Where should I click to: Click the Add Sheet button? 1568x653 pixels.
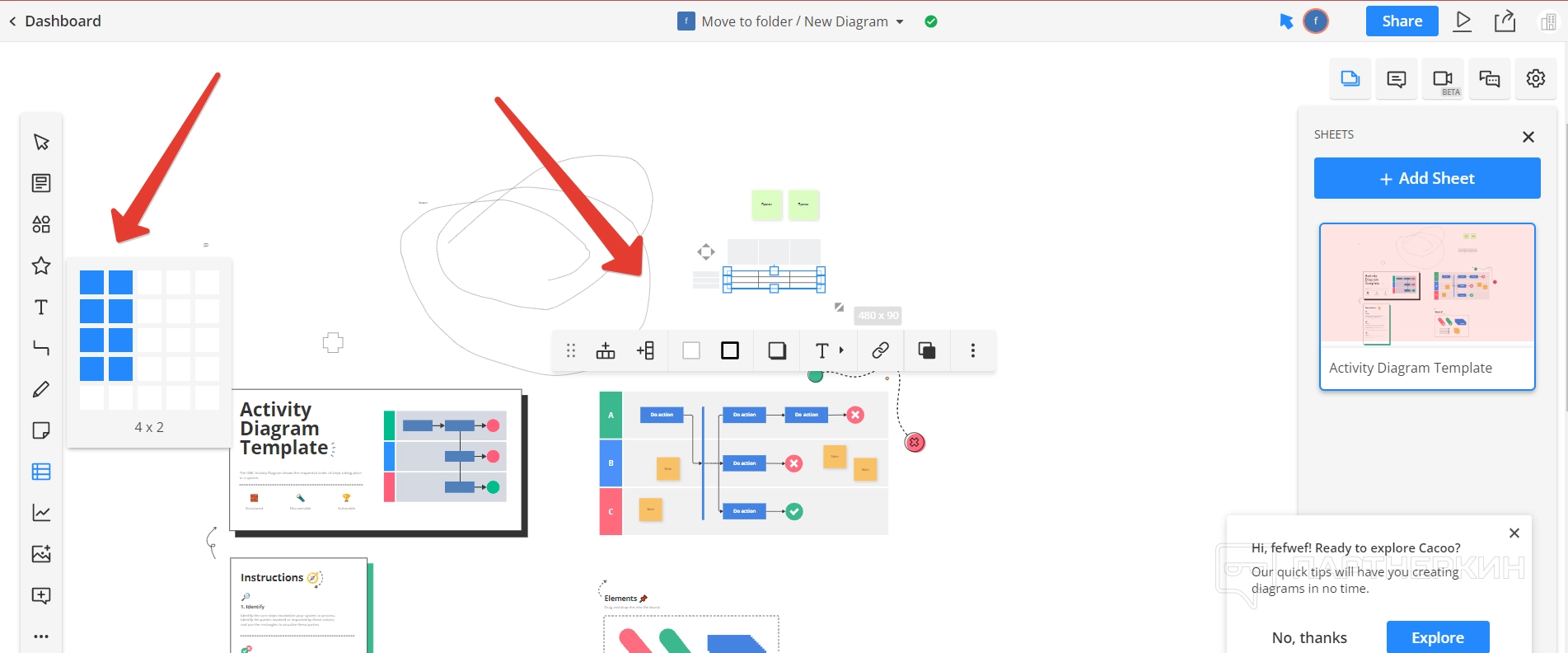(x=1427, y=178)
